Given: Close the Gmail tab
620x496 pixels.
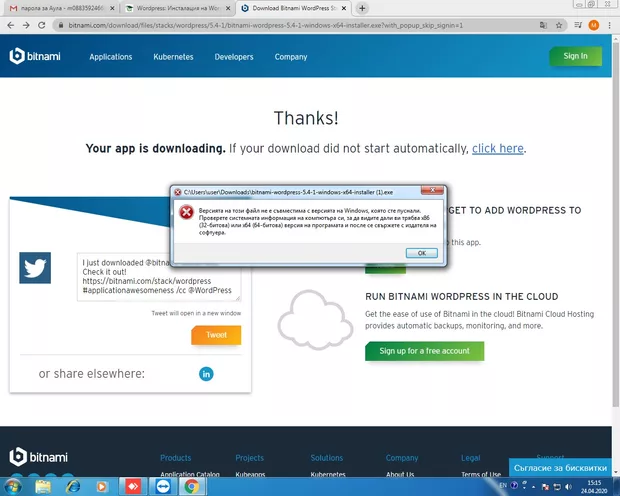Looking at the screenshot, I should pyautogui.click(x=112, y=8).
